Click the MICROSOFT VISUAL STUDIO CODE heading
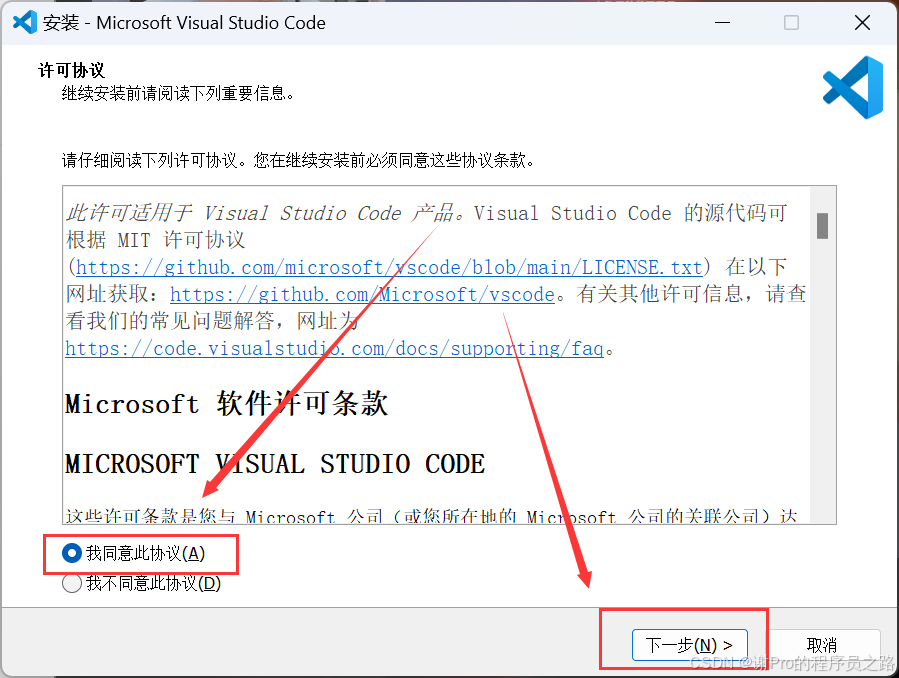Image resolution: width=899 pixels, height=678 pixels. pos(275,464)
